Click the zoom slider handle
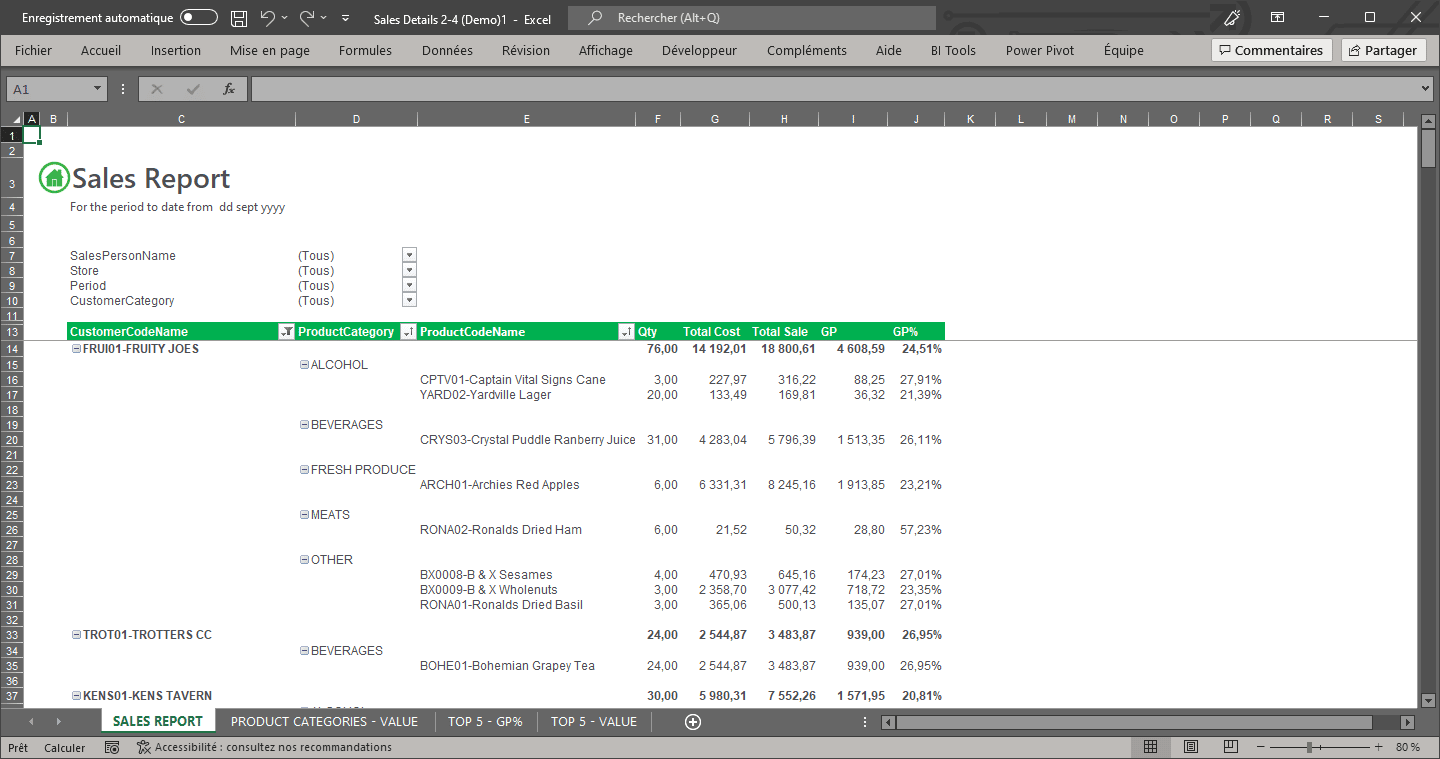Image resolution: width=1440 pixels, height=759 pixels. pos(1309,747)
